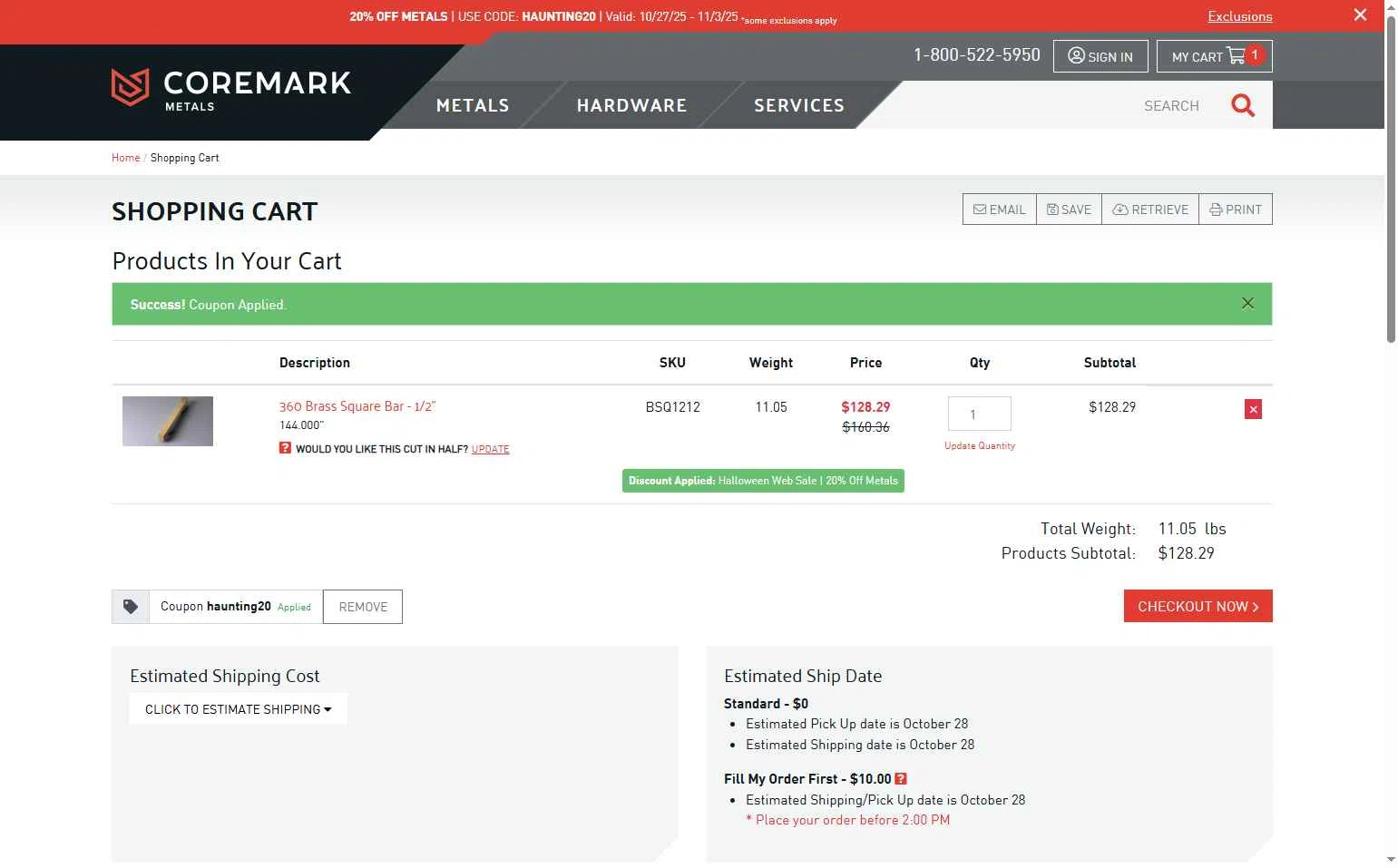Click the phone number 1-800-522-5950
The width and height of the screenshot is (1398, 868).
[x=977, y=55]
